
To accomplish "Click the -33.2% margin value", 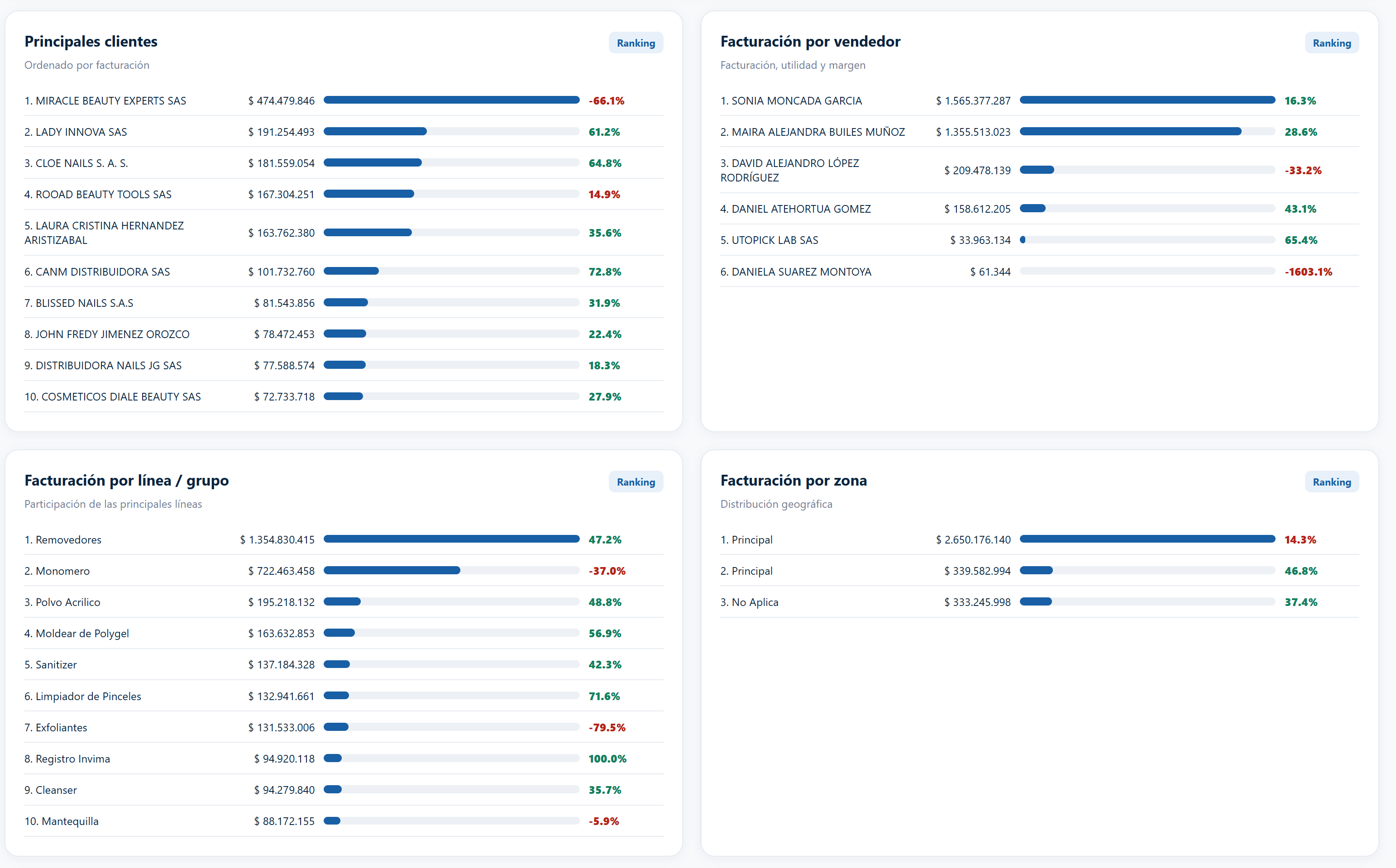I will click(1303, 171).
